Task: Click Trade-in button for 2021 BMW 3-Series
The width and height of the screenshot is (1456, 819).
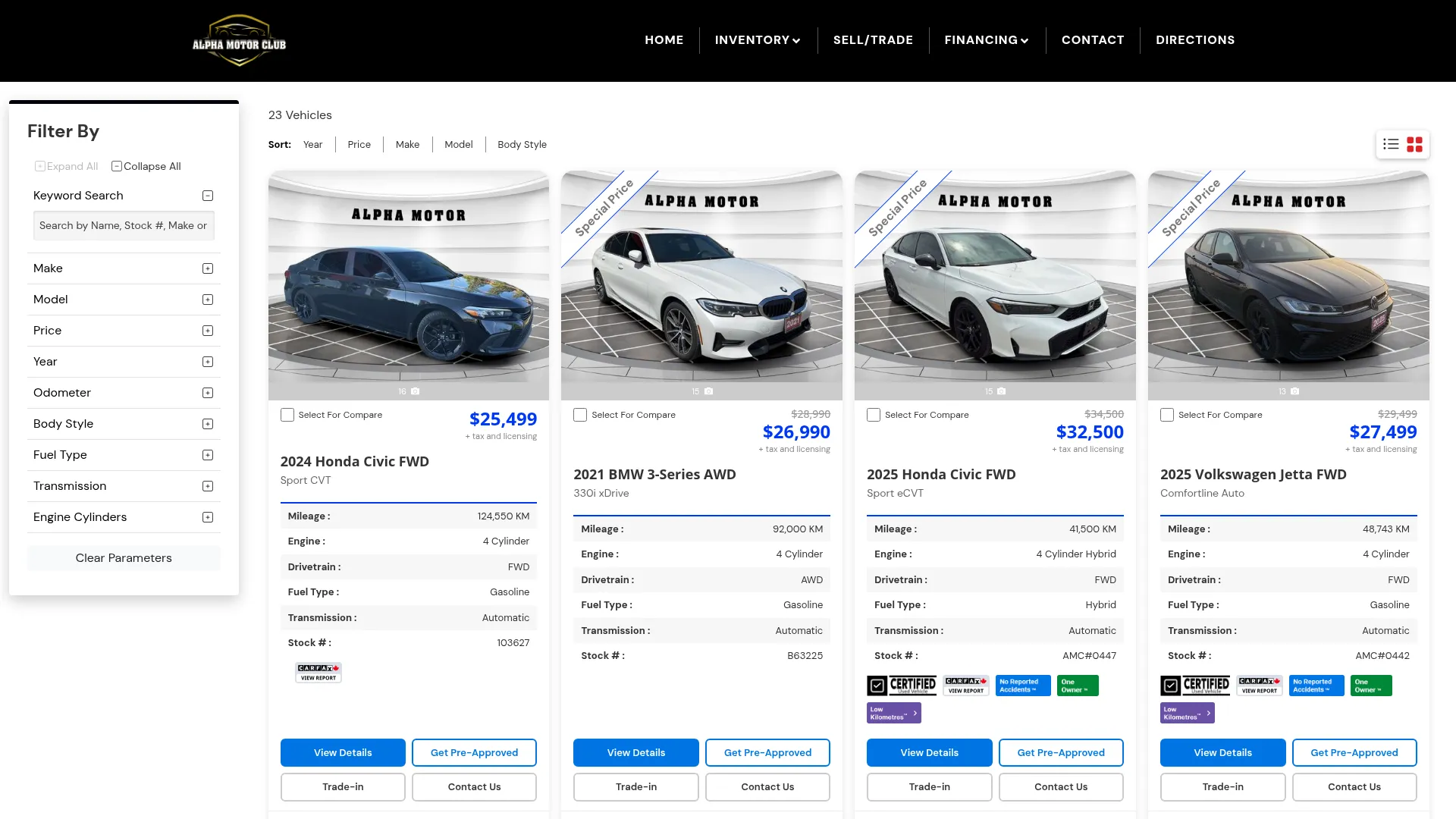Action: [636, 787]
